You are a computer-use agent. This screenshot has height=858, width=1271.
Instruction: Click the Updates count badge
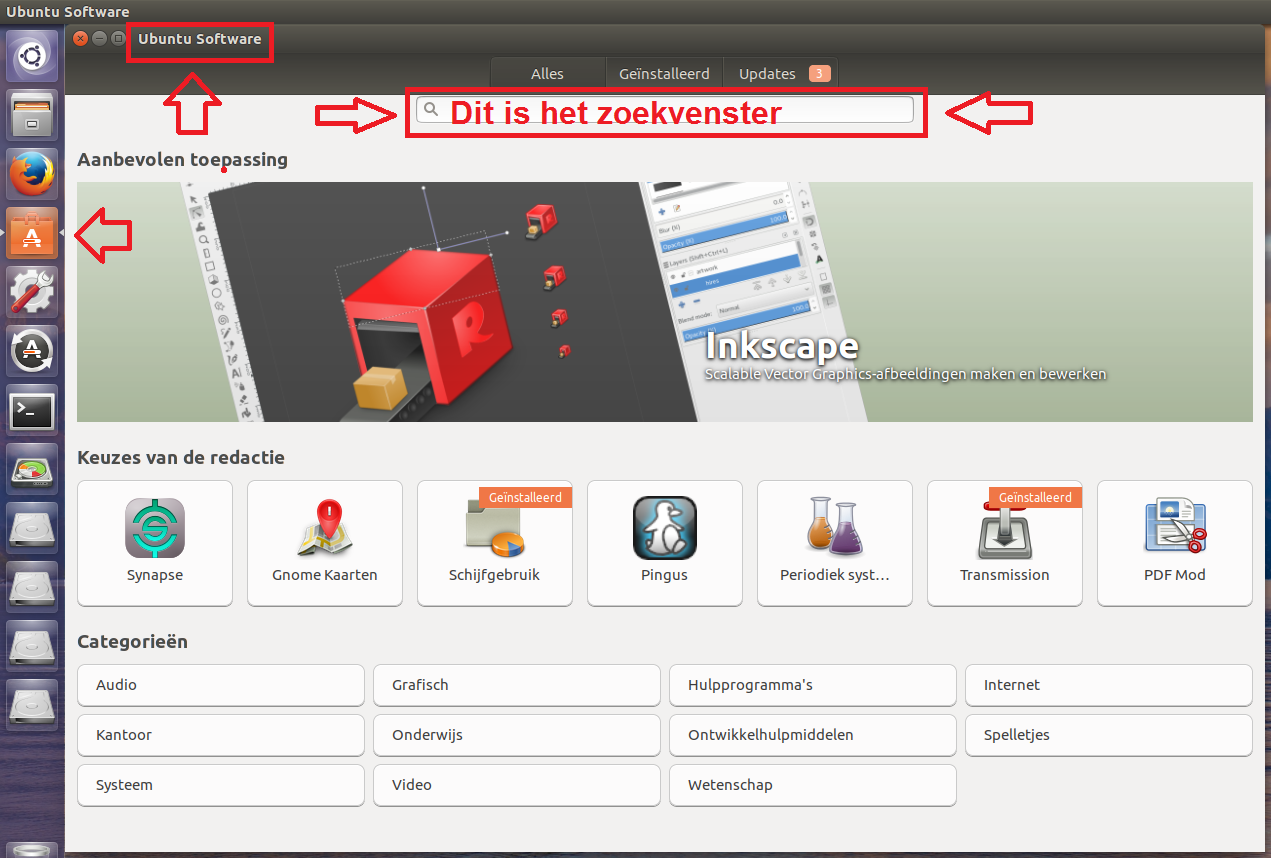pyautogui.click(x=819, y=73)
